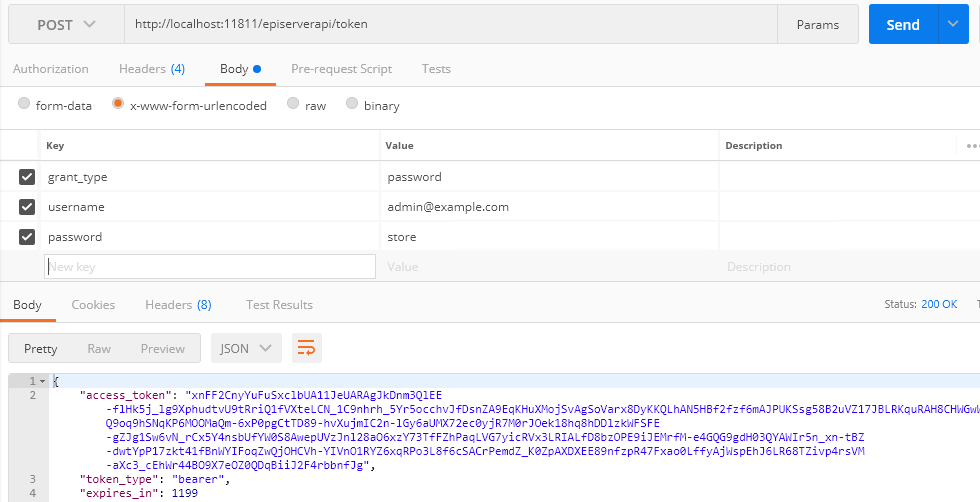Switch response view to Raw
Viewport: 980px width, 502px height.
coord(99,349)
